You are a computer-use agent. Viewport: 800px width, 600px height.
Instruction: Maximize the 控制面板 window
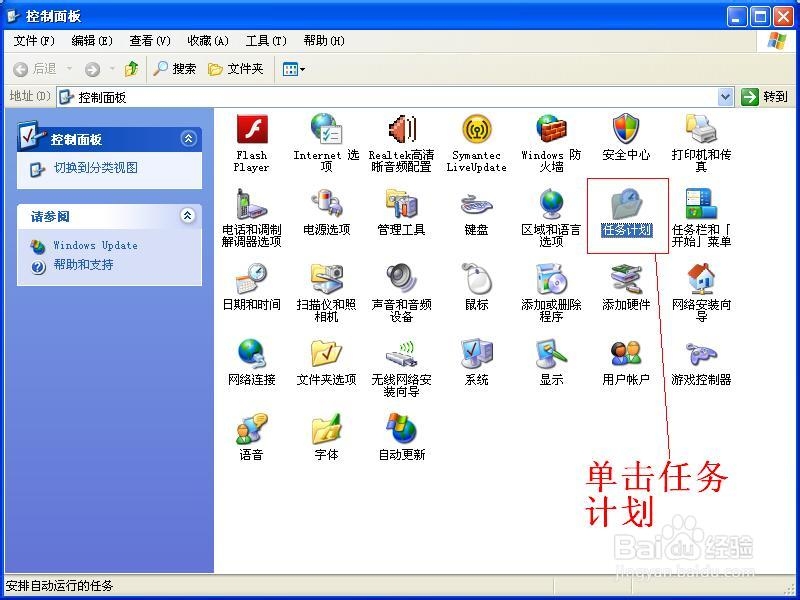[x=760, y=17]
